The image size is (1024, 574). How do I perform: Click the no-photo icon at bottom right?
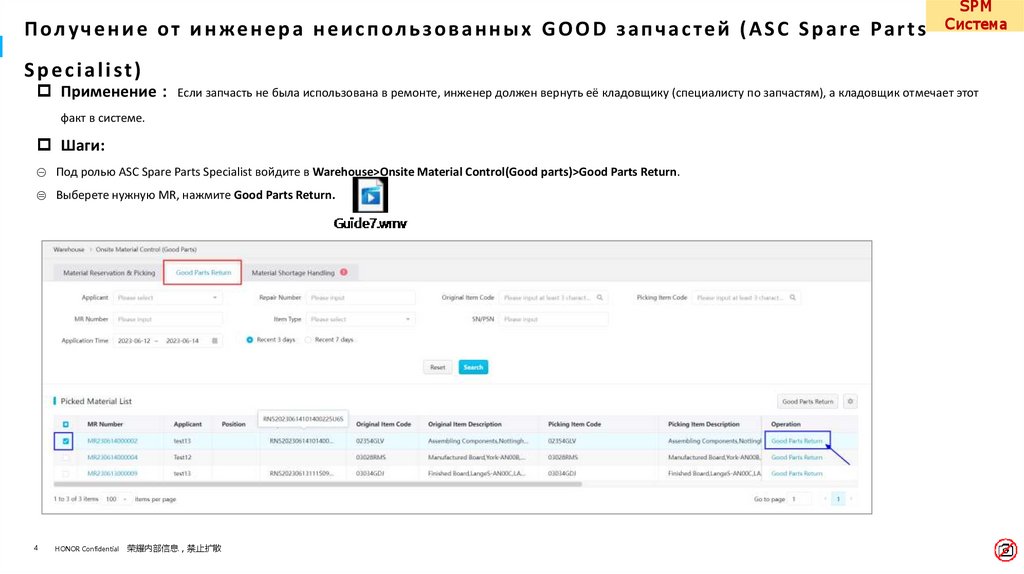1006,550
